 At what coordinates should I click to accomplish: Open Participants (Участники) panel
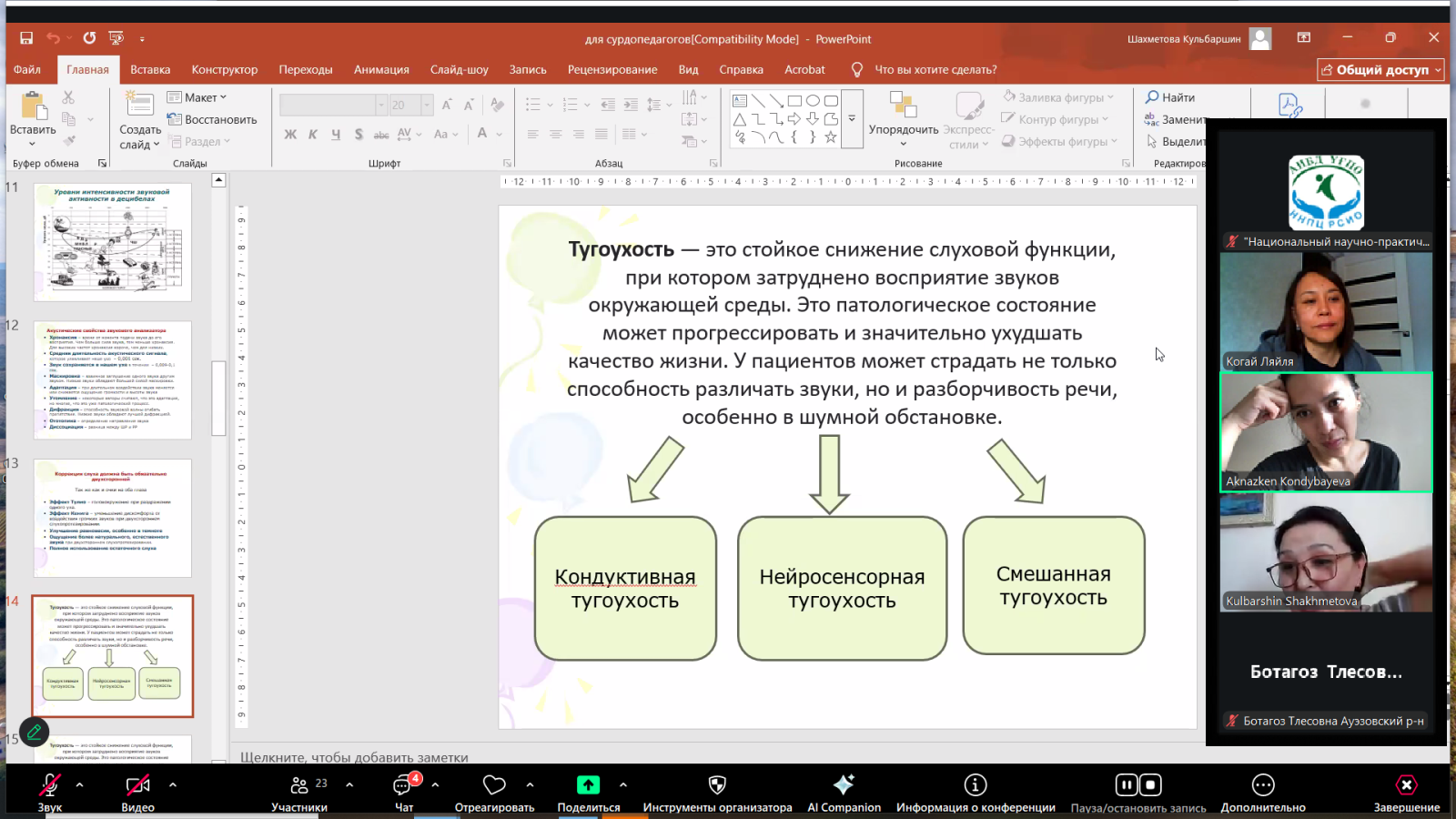[x=299, y=785]
